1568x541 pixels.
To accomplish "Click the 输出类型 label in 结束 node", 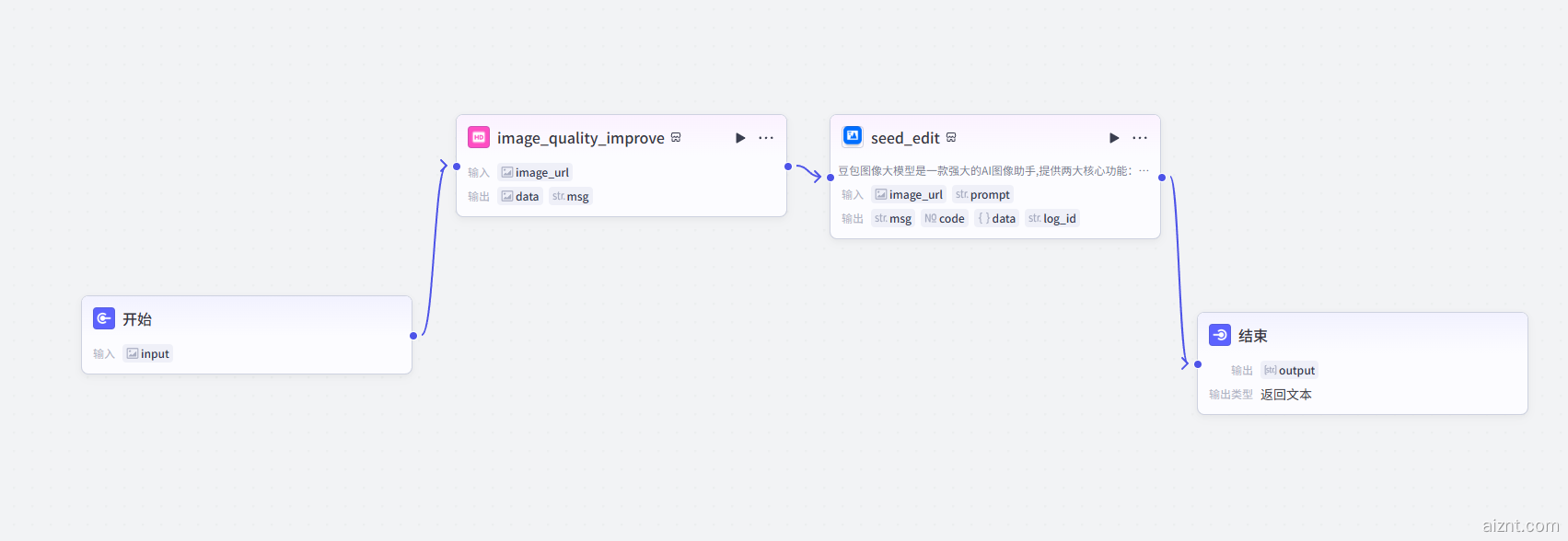I will coord(1231,394).
